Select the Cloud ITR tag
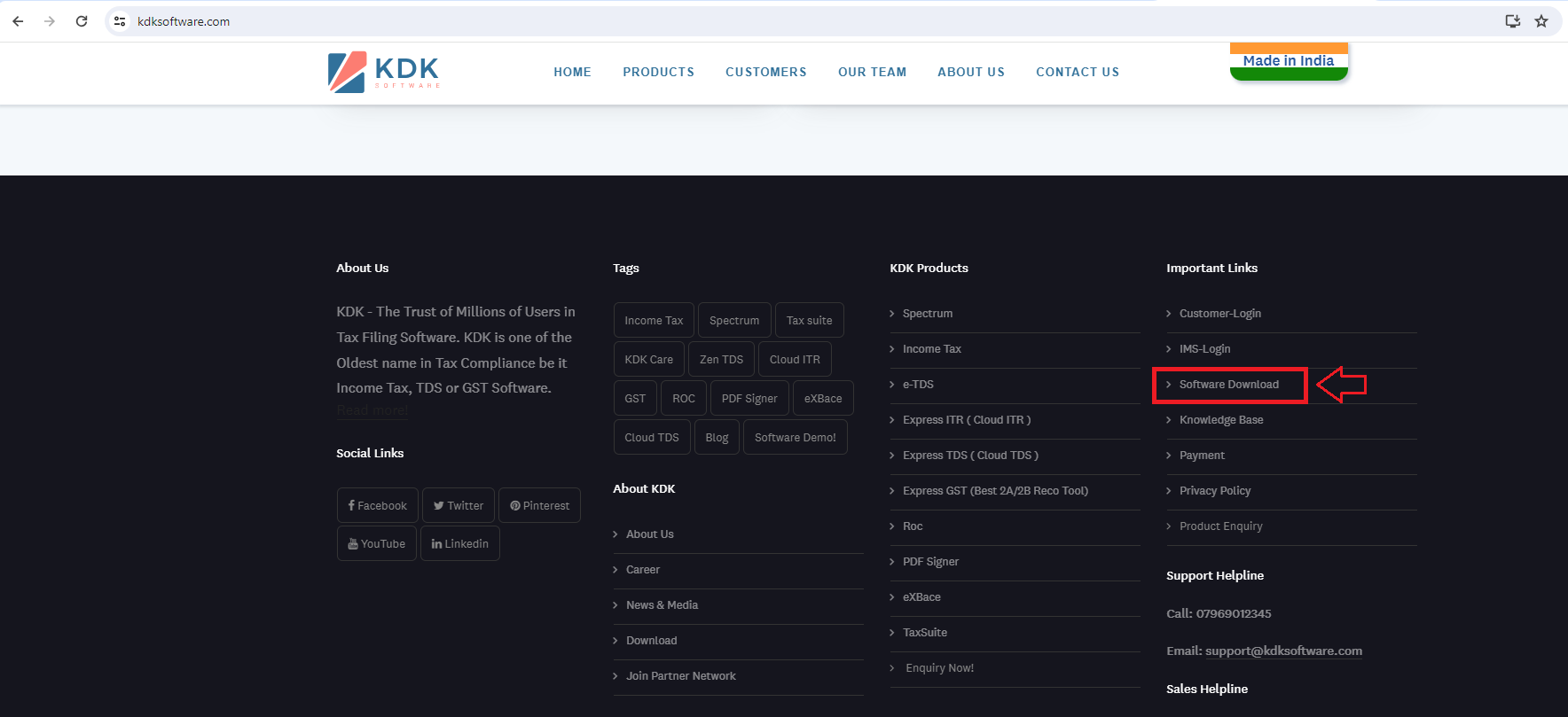Screen dimensions: 1568x717 (795, 359)
